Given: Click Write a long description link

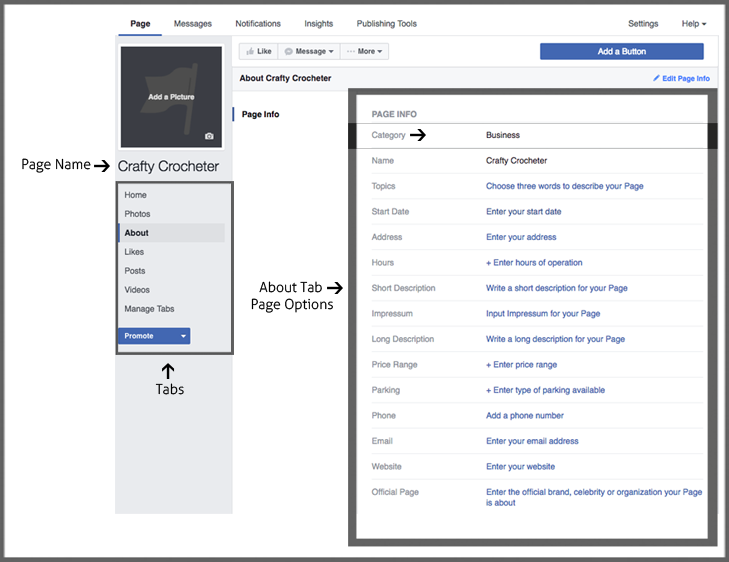Looking at the screenshot, I should coord(555,339).
